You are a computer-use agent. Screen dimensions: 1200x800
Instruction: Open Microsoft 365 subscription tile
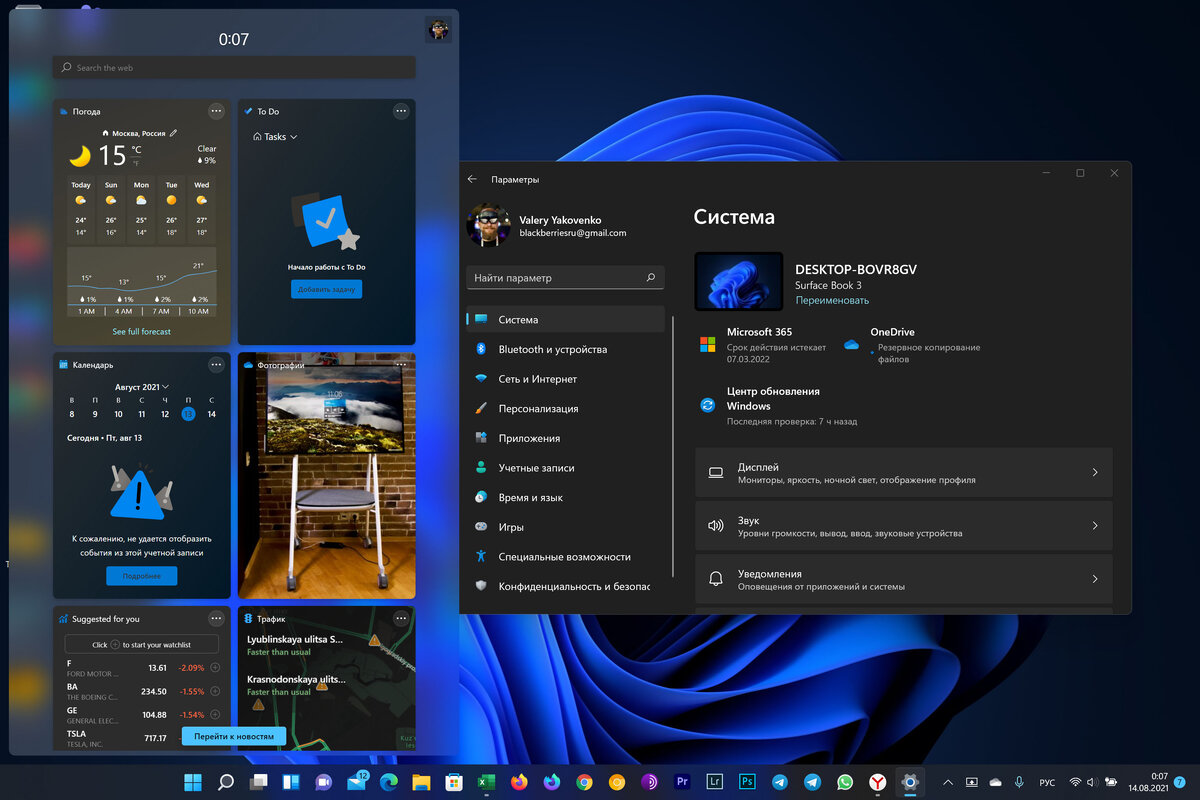click(763, 345)
